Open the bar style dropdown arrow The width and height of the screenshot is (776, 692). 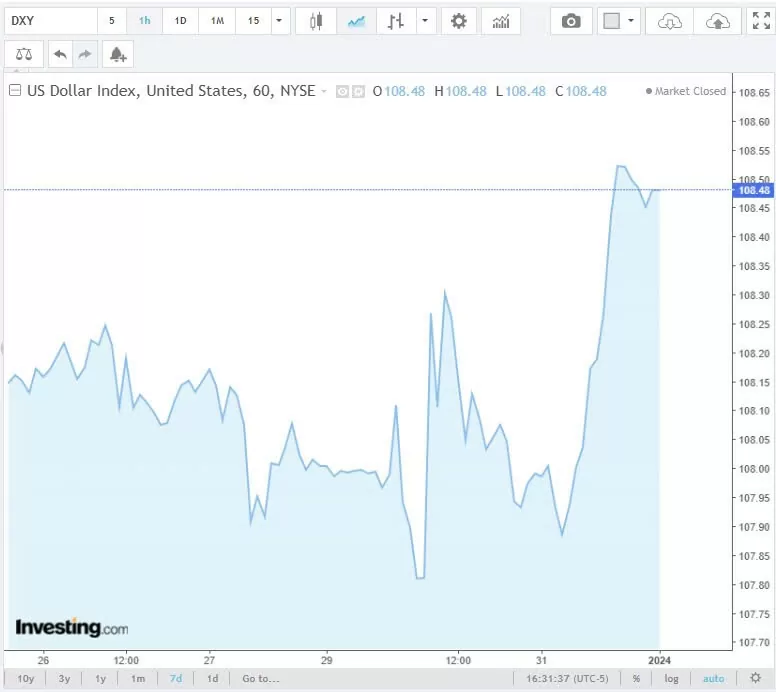(425, 21)
